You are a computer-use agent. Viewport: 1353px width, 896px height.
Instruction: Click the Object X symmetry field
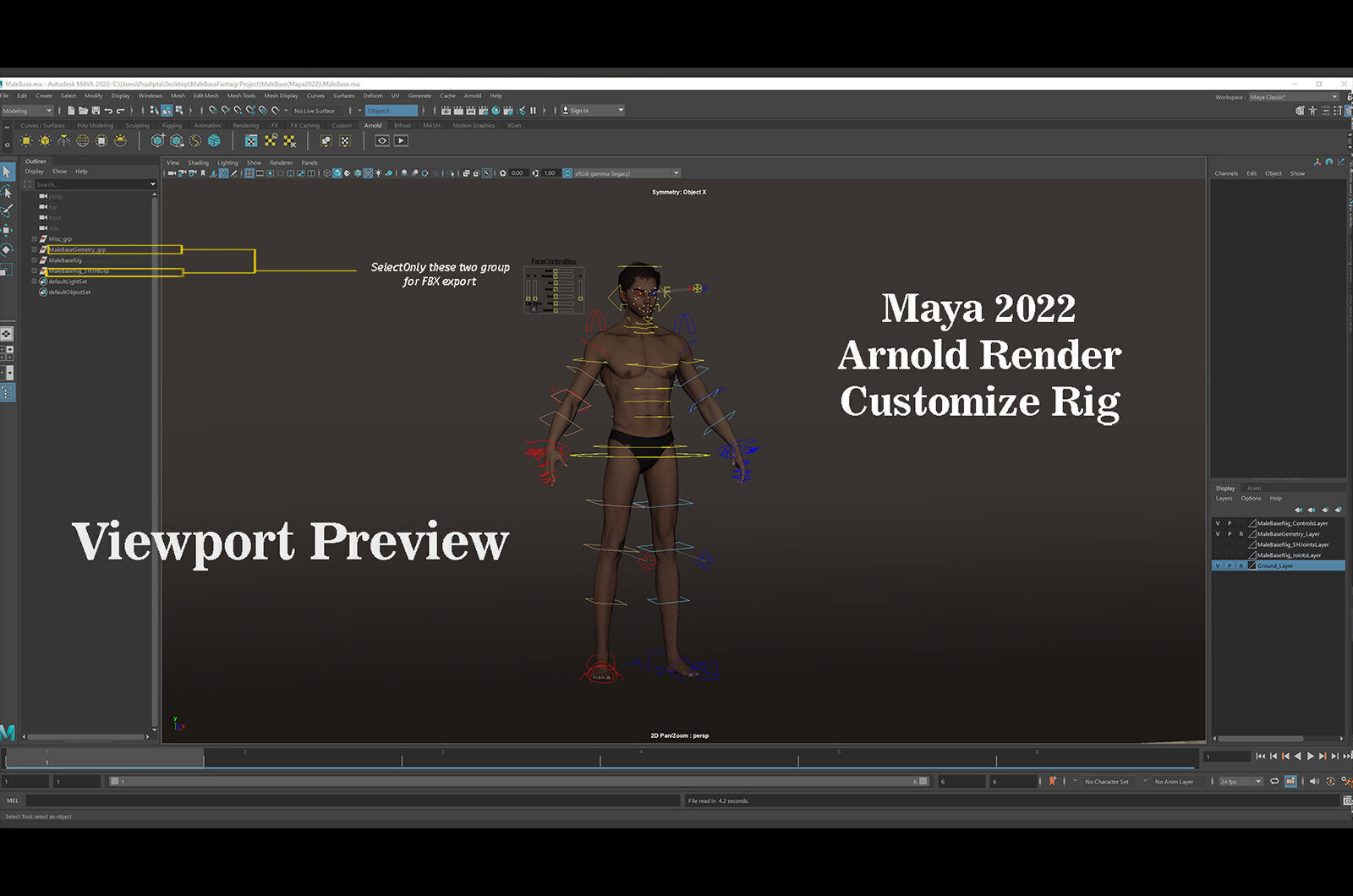pyautogui.click(x=392, y=111)
